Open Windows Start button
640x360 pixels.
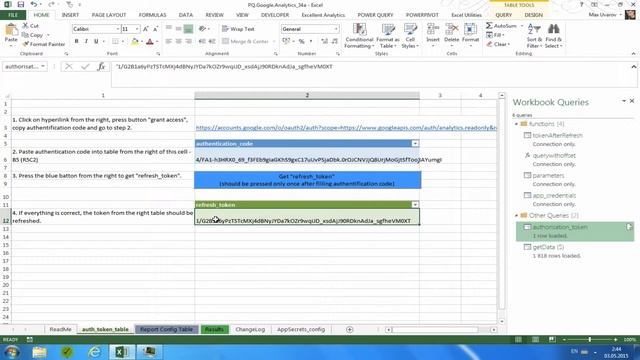click(x=11, y=352)
